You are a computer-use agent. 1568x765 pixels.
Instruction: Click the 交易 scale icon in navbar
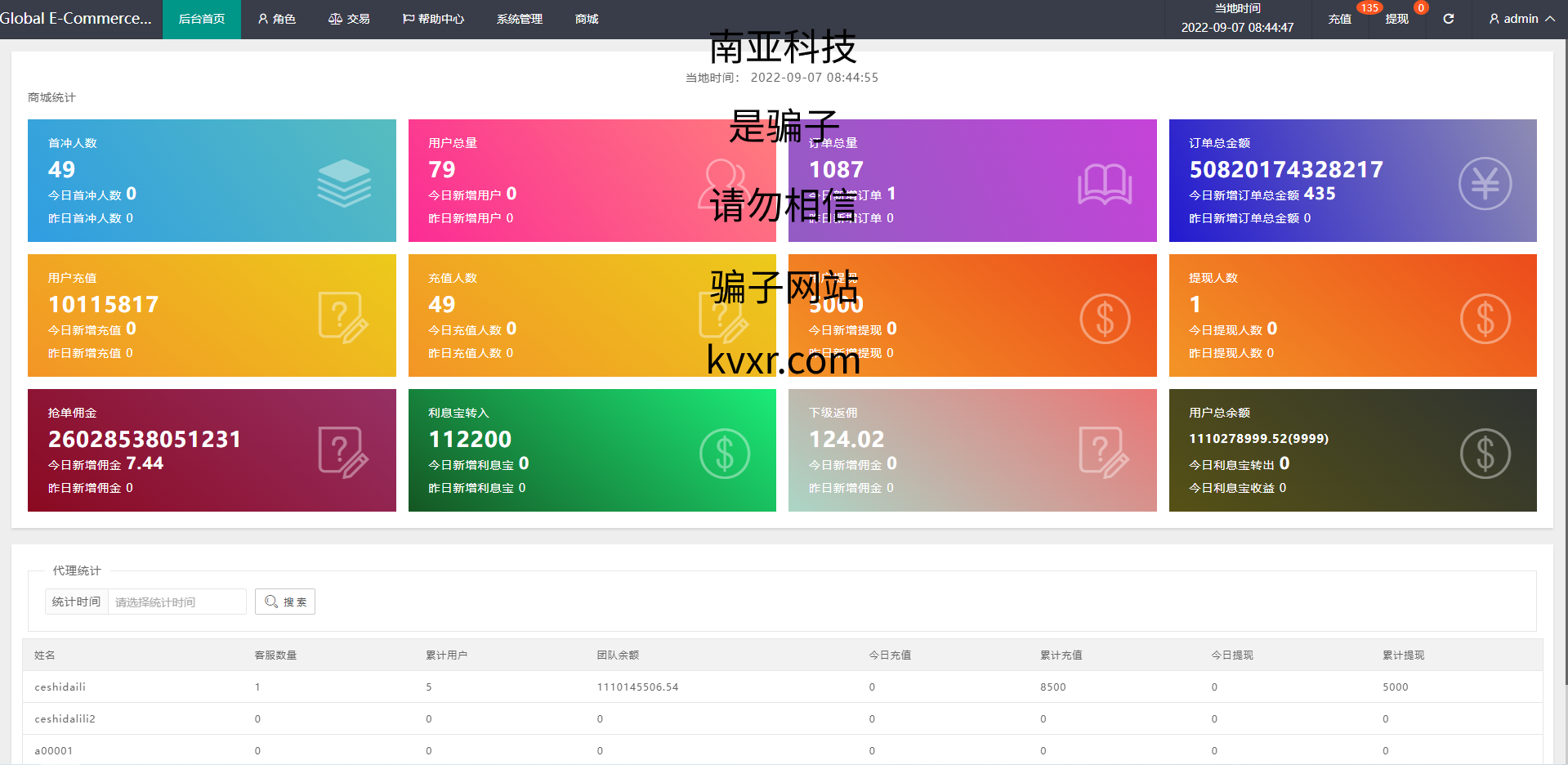[335, 19]
